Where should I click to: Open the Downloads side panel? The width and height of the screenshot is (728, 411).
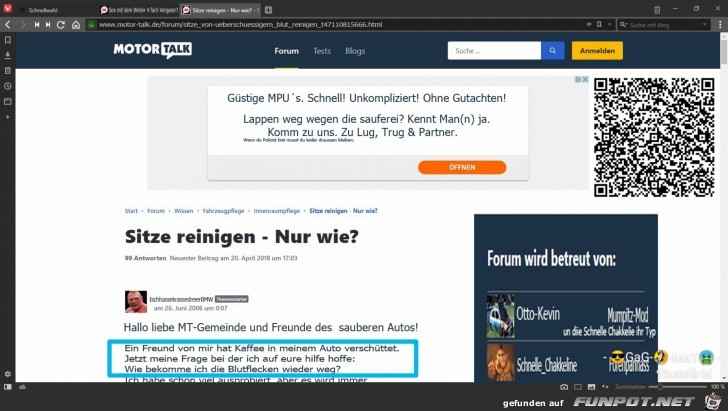(7, 55)
